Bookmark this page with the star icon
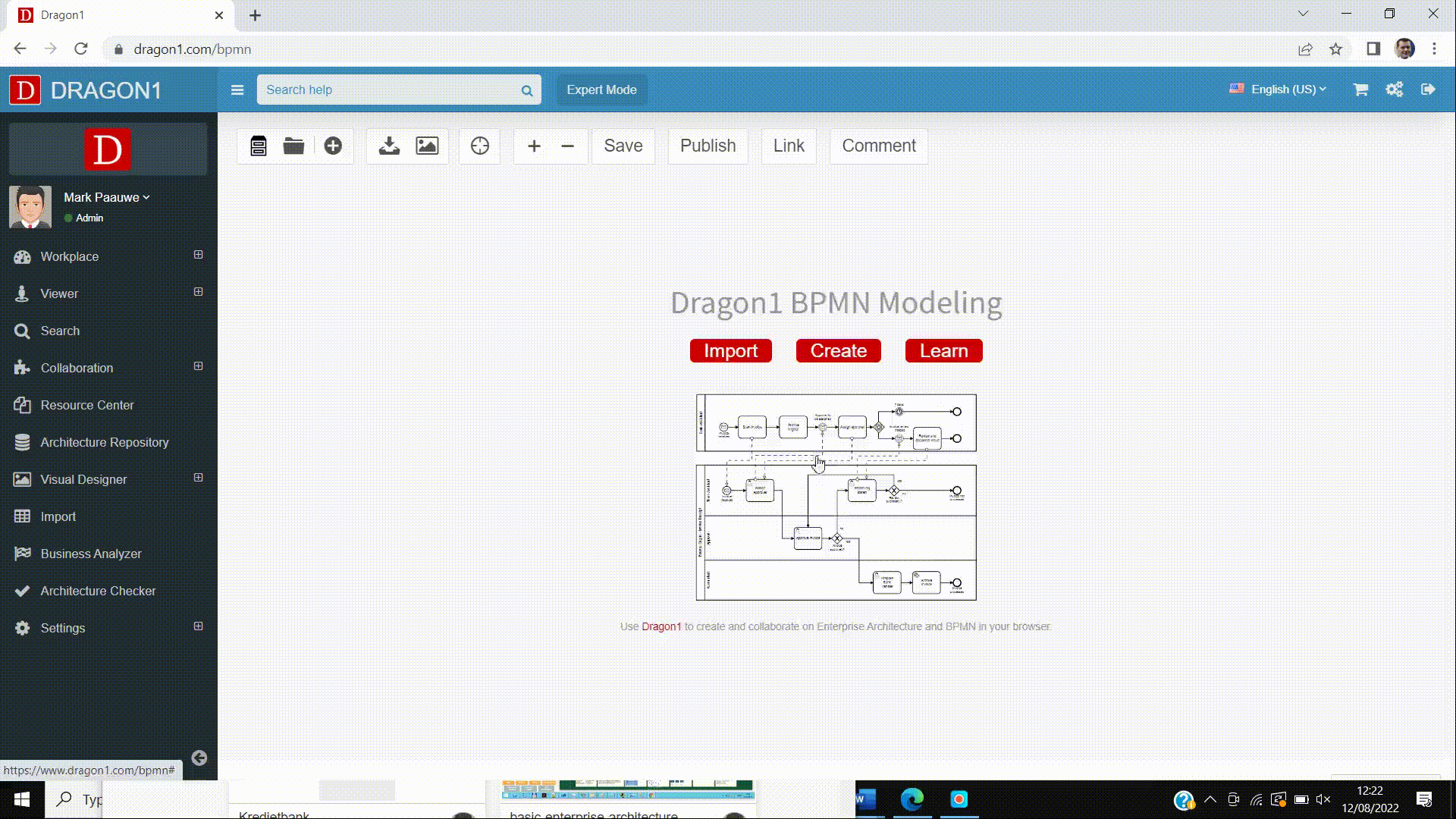Viewport: 1456px width, 819px height. [1336, 49]
